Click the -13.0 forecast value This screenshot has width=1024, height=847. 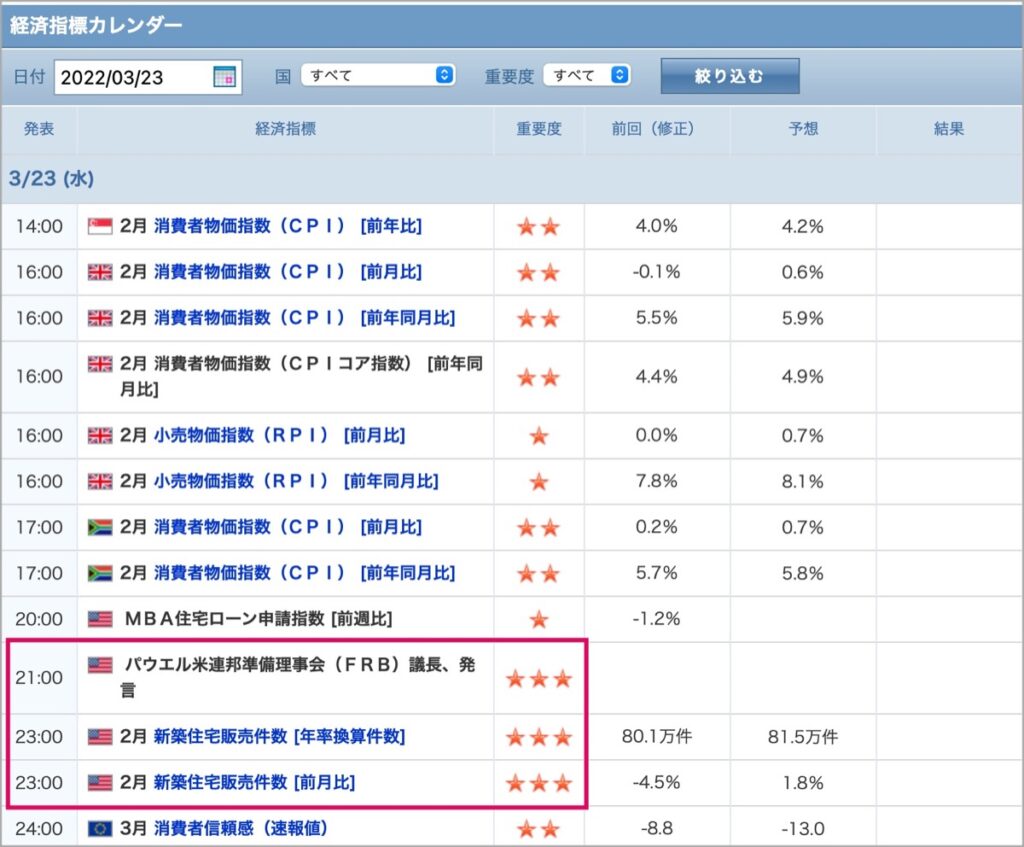(803, 829)
